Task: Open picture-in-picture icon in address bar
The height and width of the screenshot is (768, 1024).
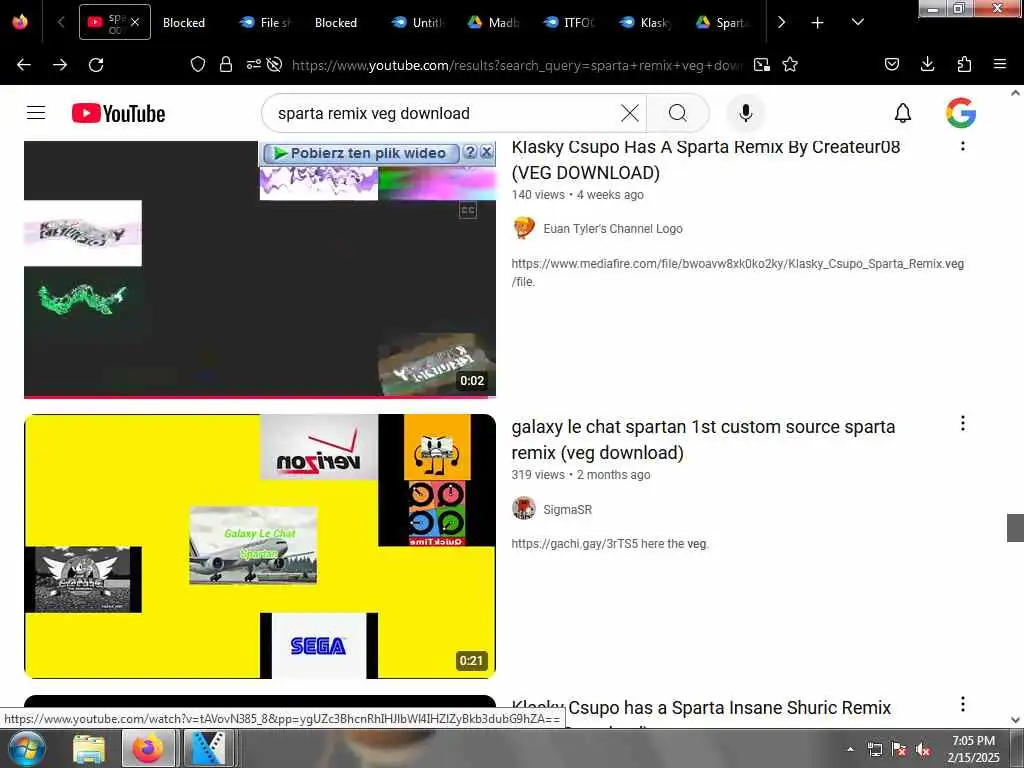Action: click(761, 65)
